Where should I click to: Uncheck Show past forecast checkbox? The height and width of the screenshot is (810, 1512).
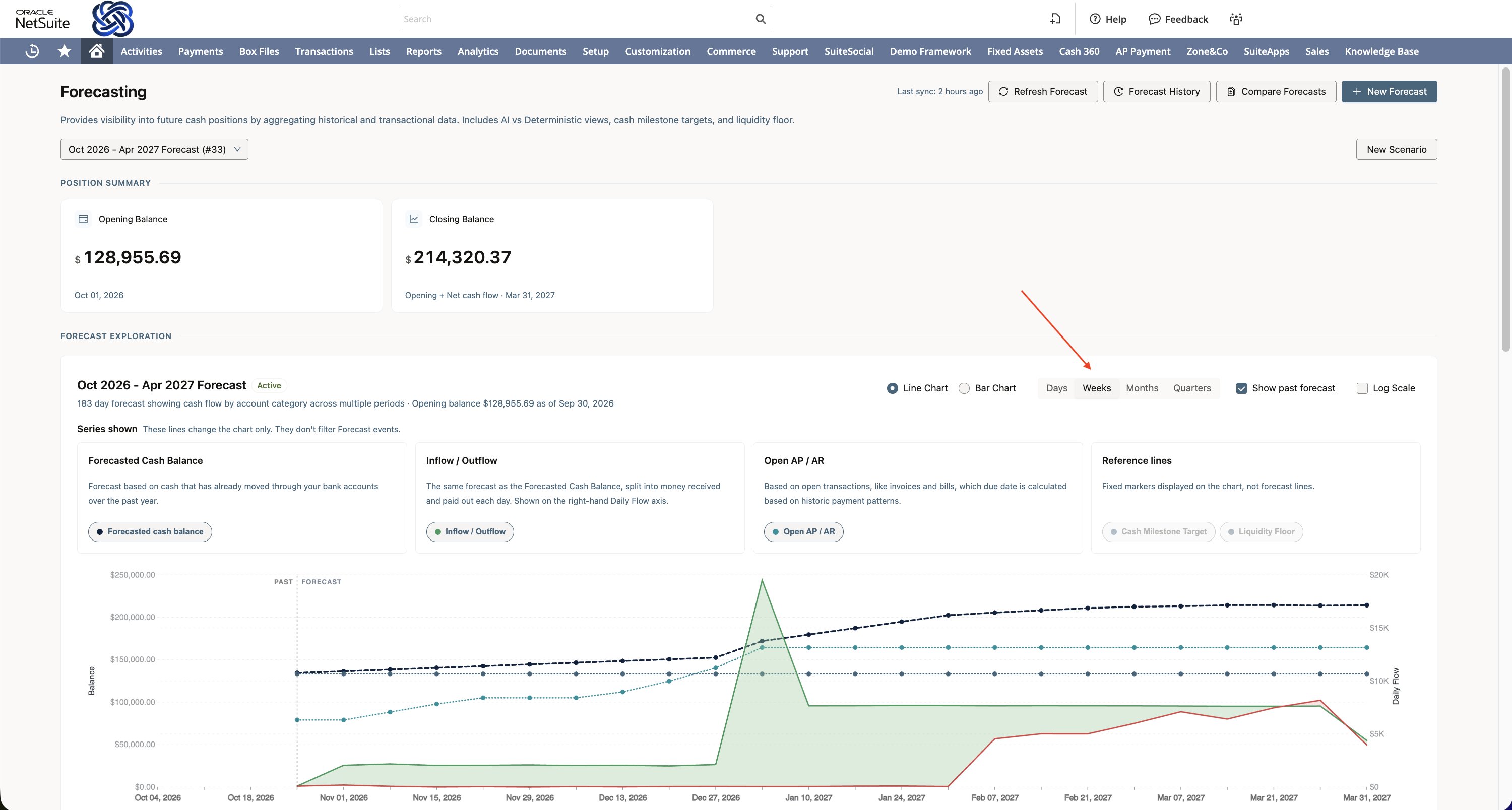1241,388
